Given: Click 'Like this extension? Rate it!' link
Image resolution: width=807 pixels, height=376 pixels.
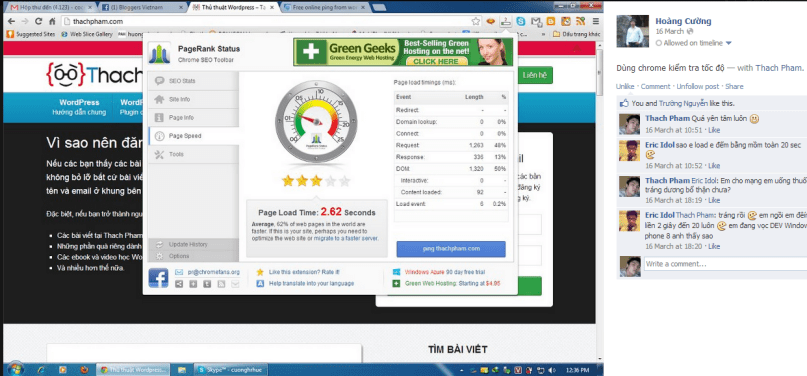Looking at the screenshot, I should tap(304, 272).
